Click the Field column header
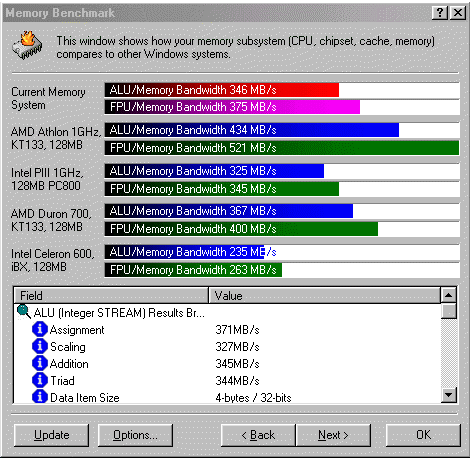 (x=111, y=295)
